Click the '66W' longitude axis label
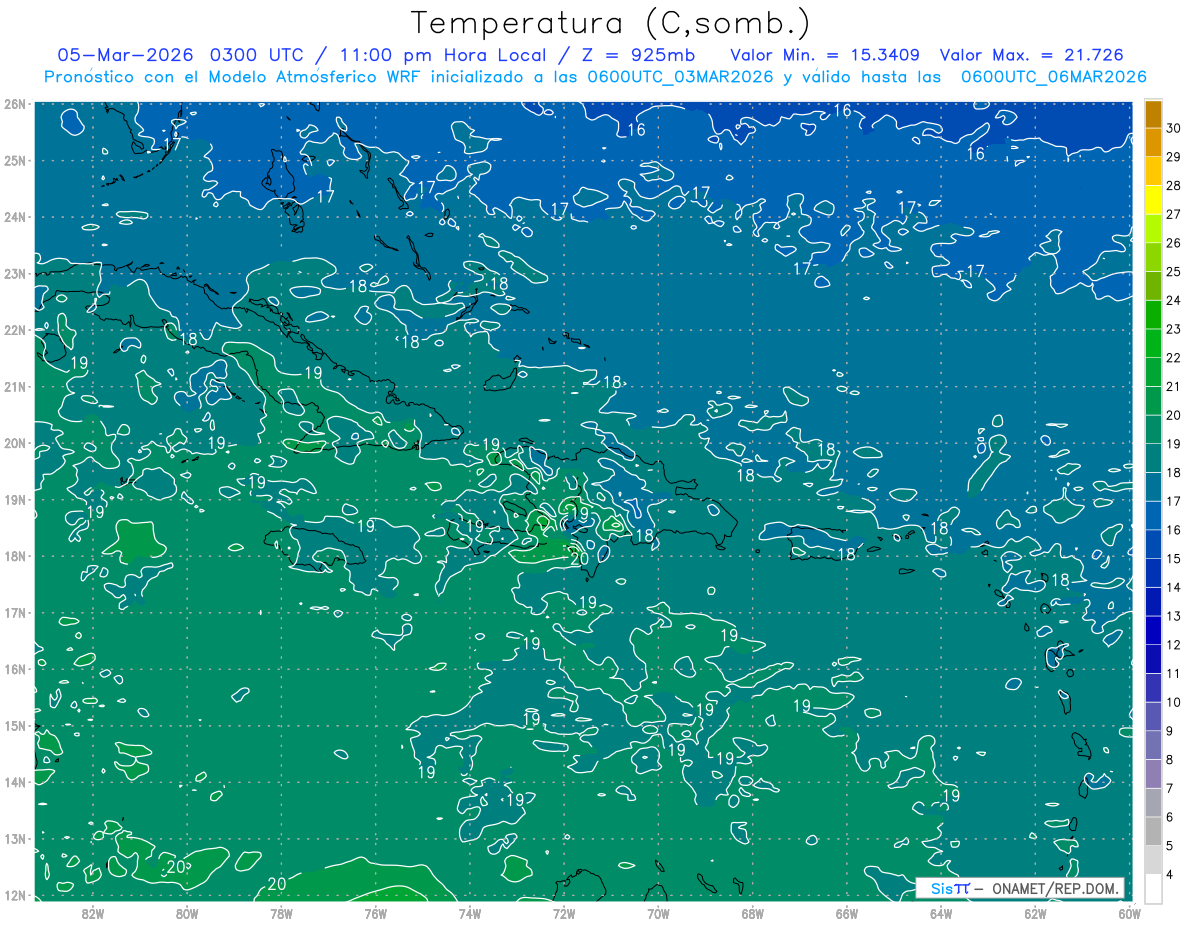Viewport: 1200px width, 927px height. pyautogui.click(x=846, y=913)
